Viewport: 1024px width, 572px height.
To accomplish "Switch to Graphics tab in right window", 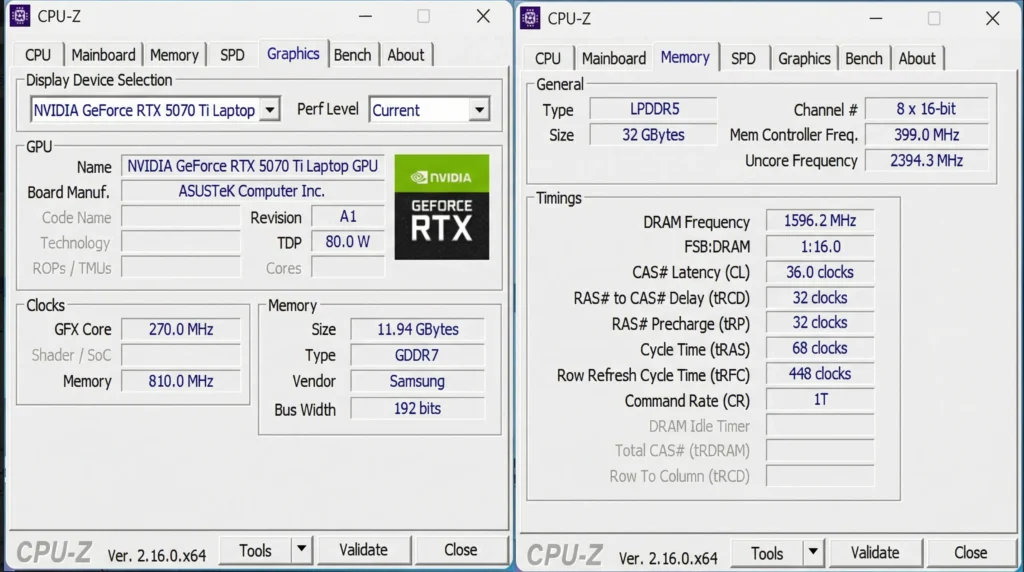I will 804,58.
